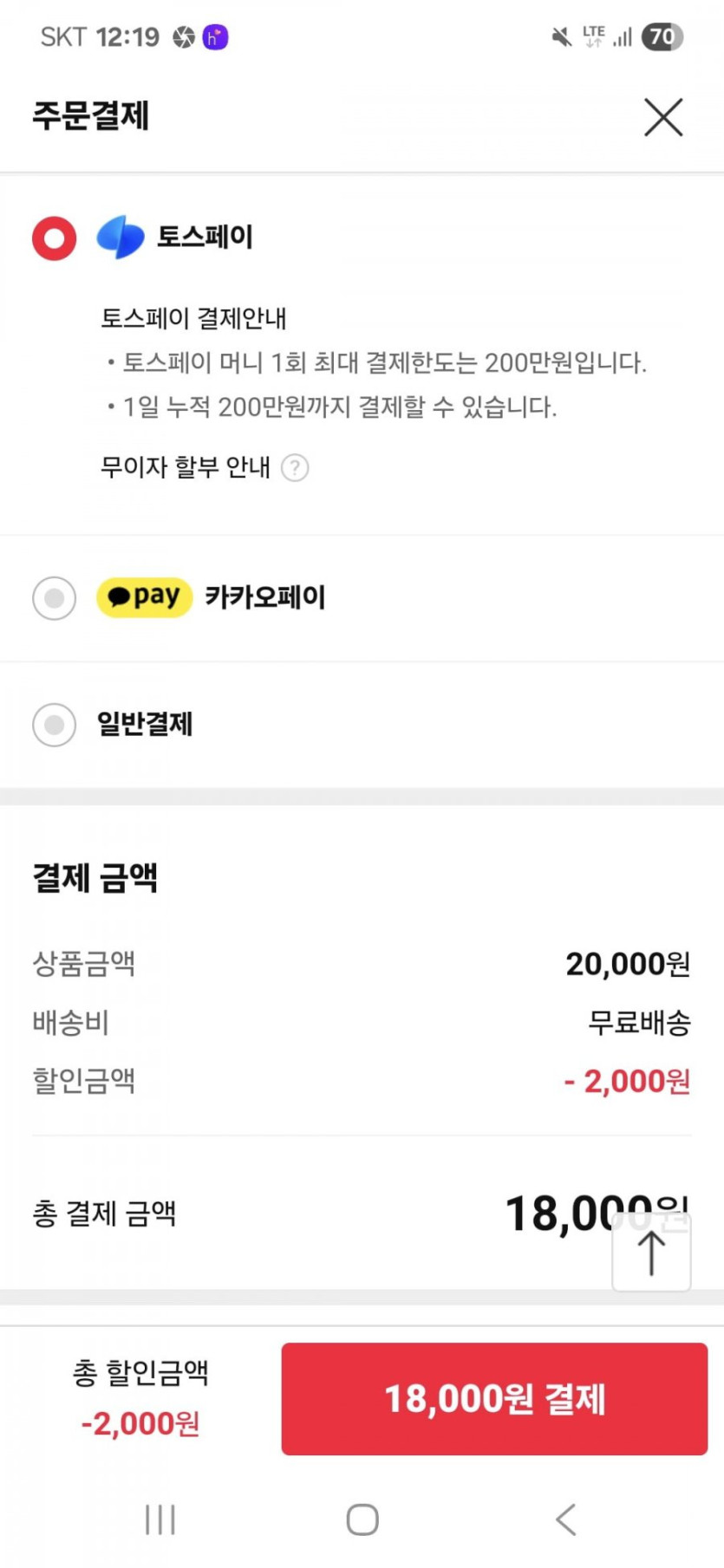
Task: Tap the Android home button icon
Action: [362, 1519]
